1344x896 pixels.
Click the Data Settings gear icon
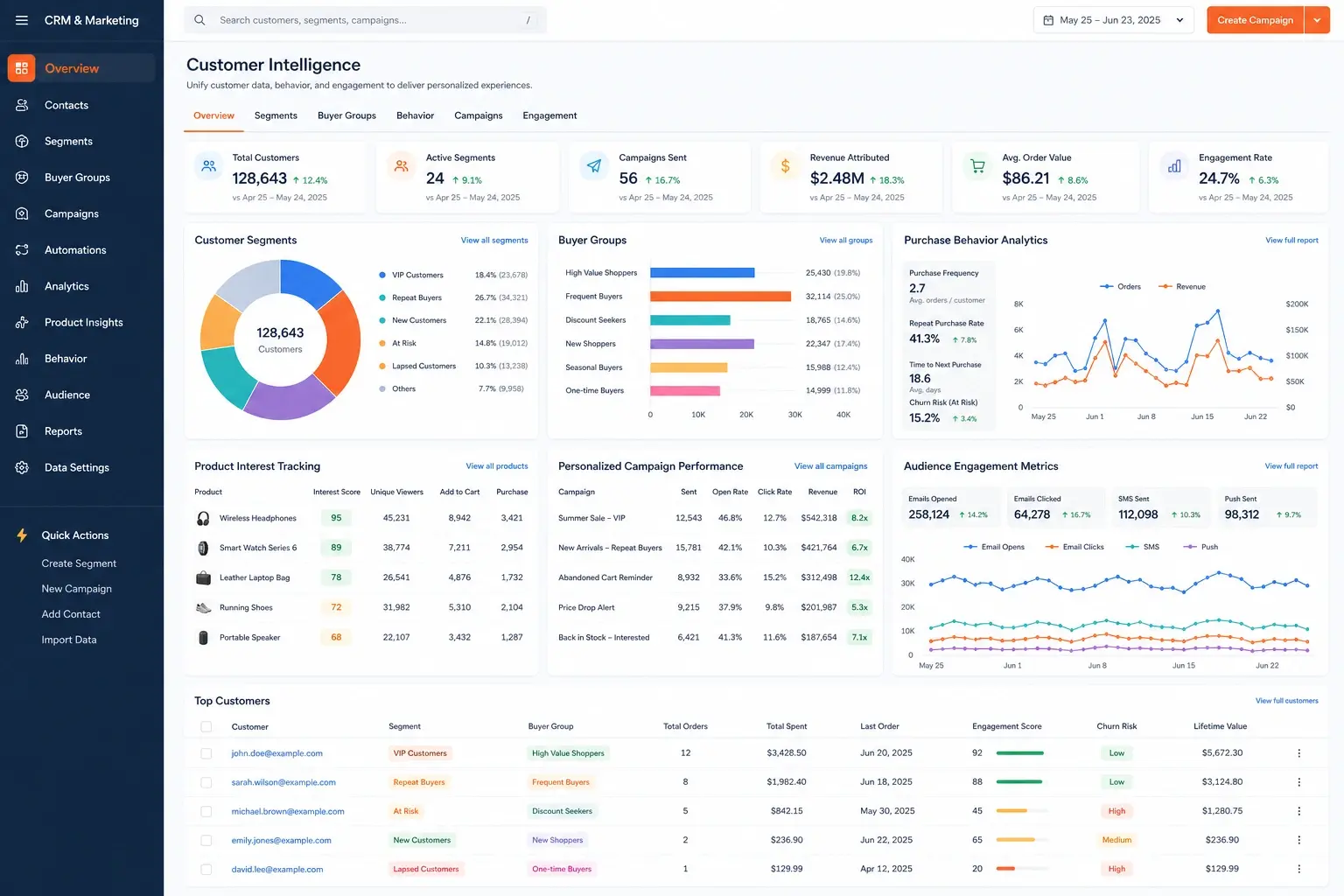[22, 468]
